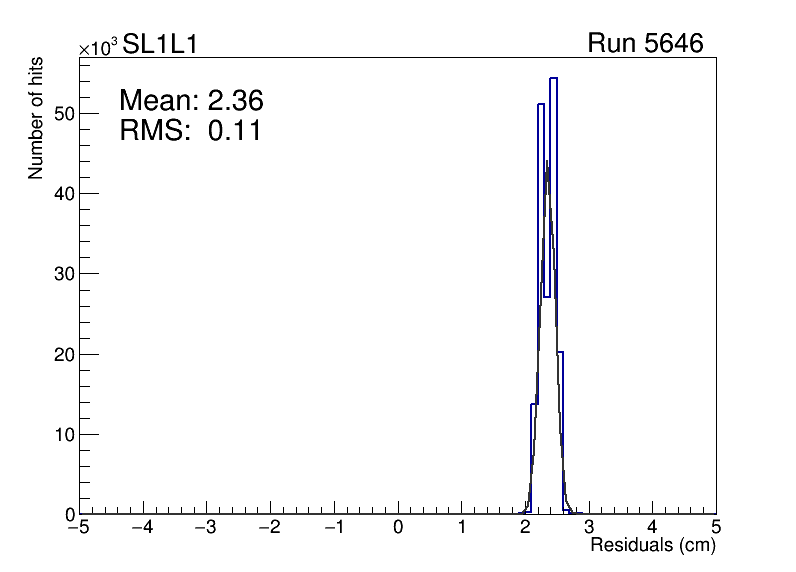Select y-axis tick label 20
The image size is (796, 572).
click(65, 354)
